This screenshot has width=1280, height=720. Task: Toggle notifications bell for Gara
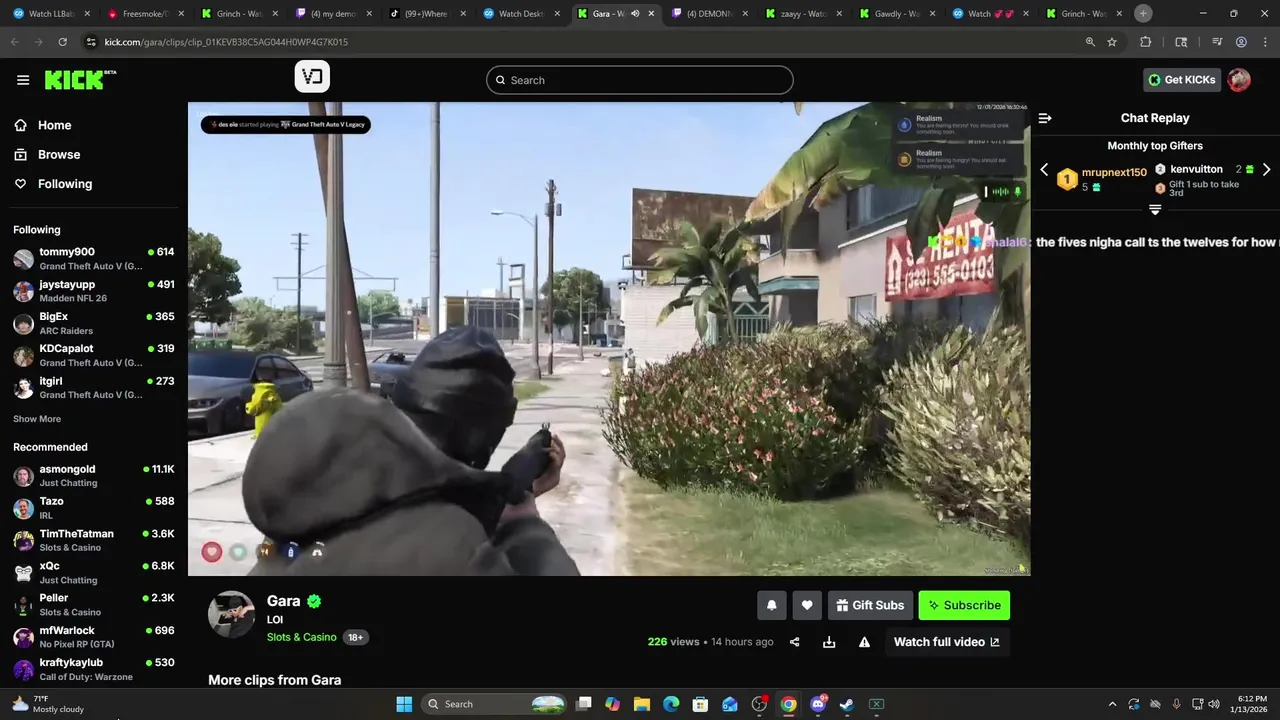[771, 605]
